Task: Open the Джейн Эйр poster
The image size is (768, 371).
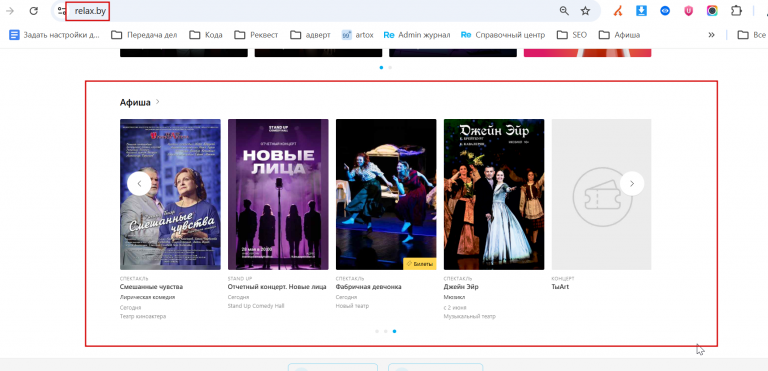Action: 494,194
